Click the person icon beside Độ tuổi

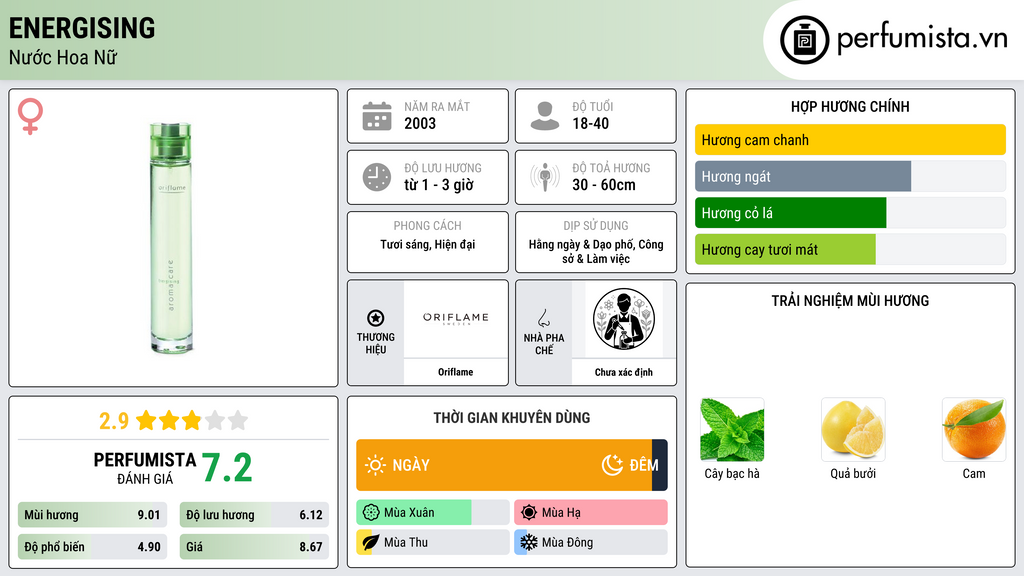(545, 116)
